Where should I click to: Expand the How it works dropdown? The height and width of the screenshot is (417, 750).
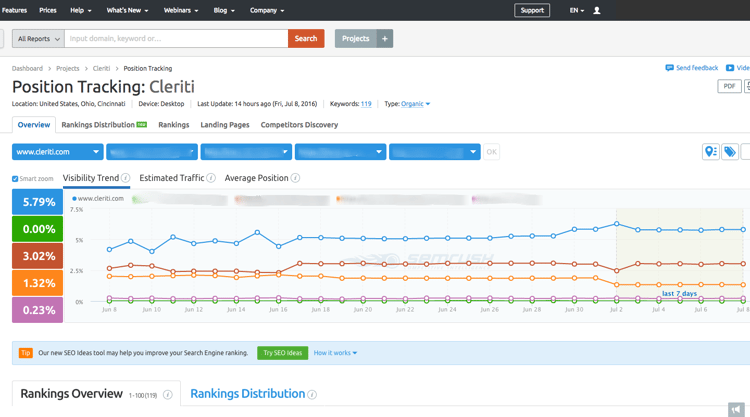point(335,353)
